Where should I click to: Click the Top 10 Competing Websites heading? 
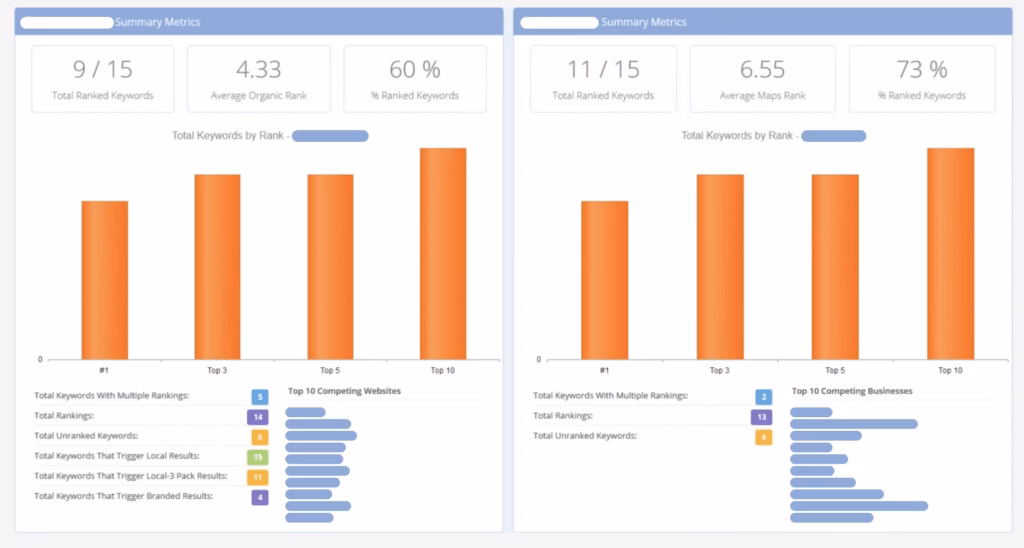(x=344, y=391)
